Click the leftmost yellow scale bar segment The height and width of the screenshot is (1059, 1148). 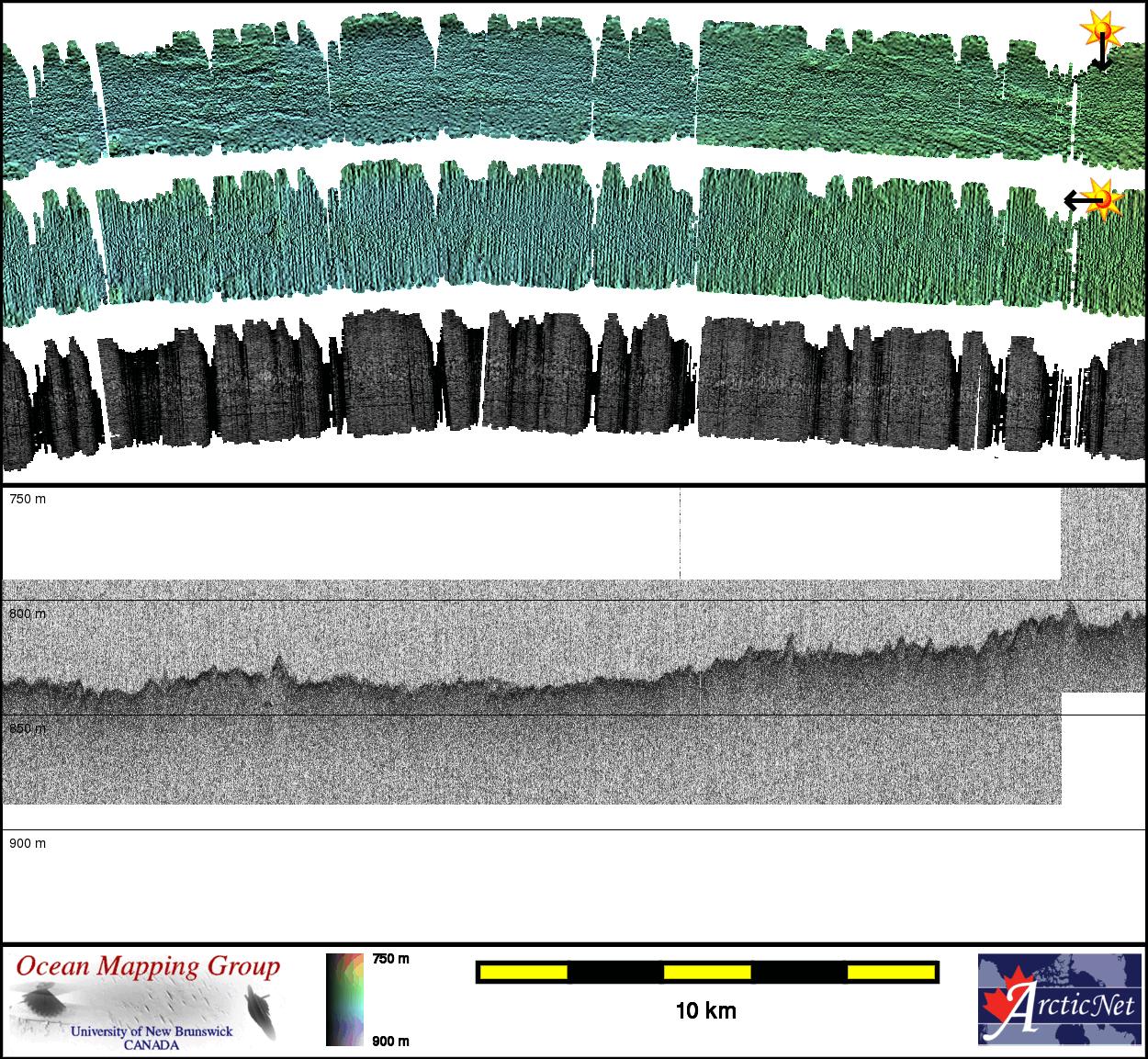click(523, 972)
